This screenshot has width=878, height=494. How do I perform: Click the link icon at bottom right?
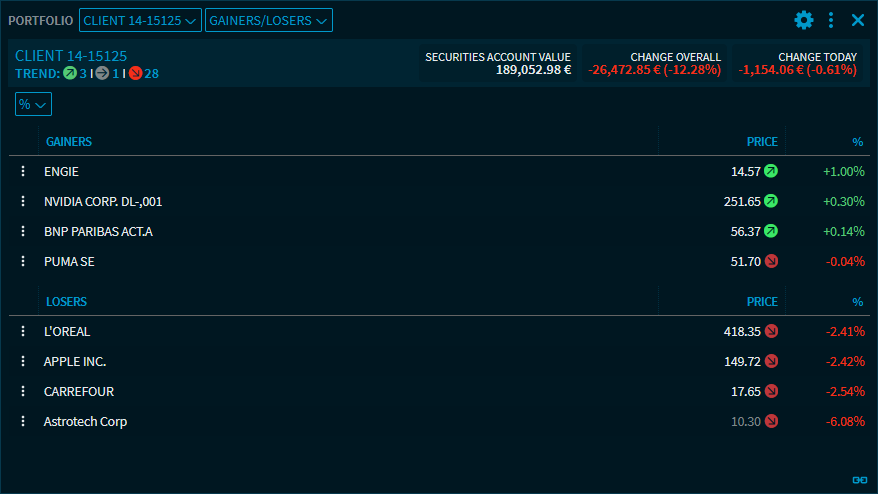coord(858,479)
